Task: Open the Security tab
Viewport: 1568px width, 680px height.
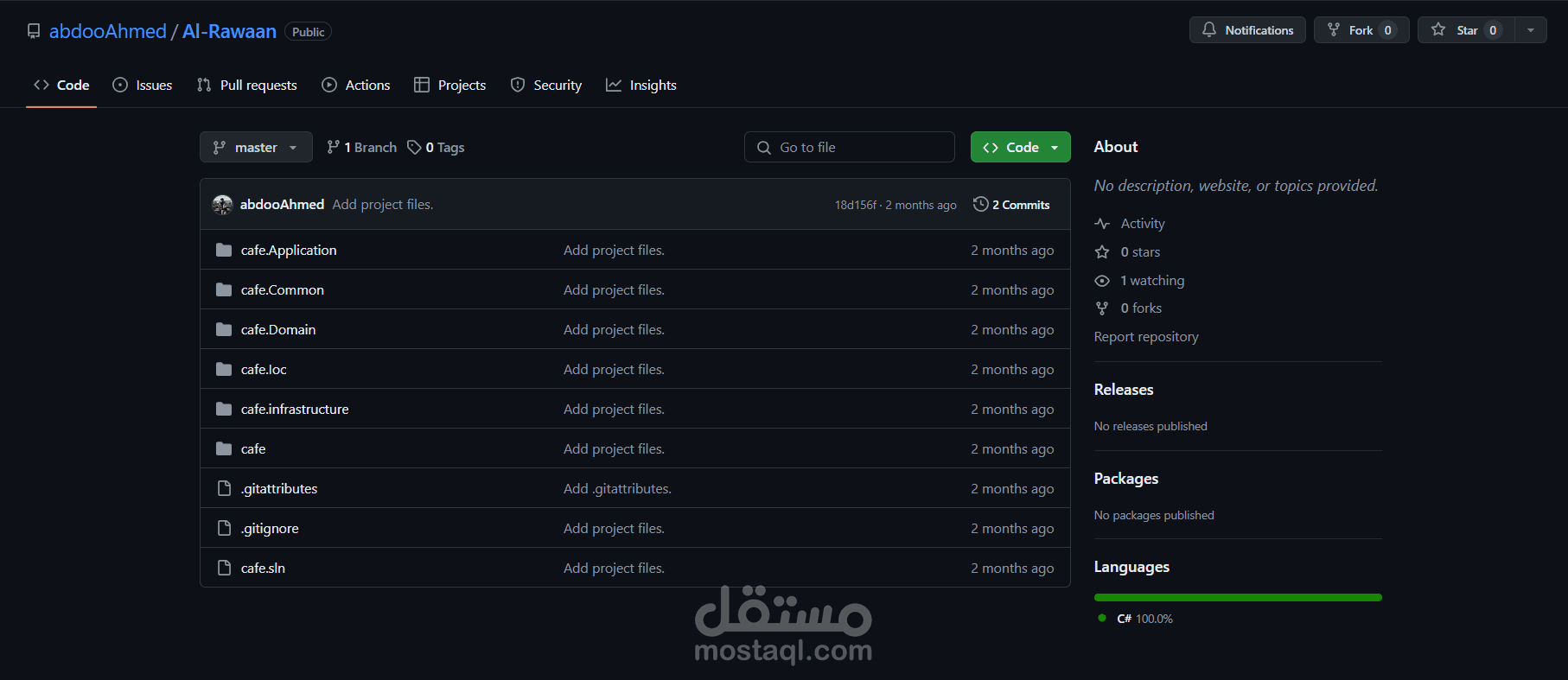Action: coord(546,85)
